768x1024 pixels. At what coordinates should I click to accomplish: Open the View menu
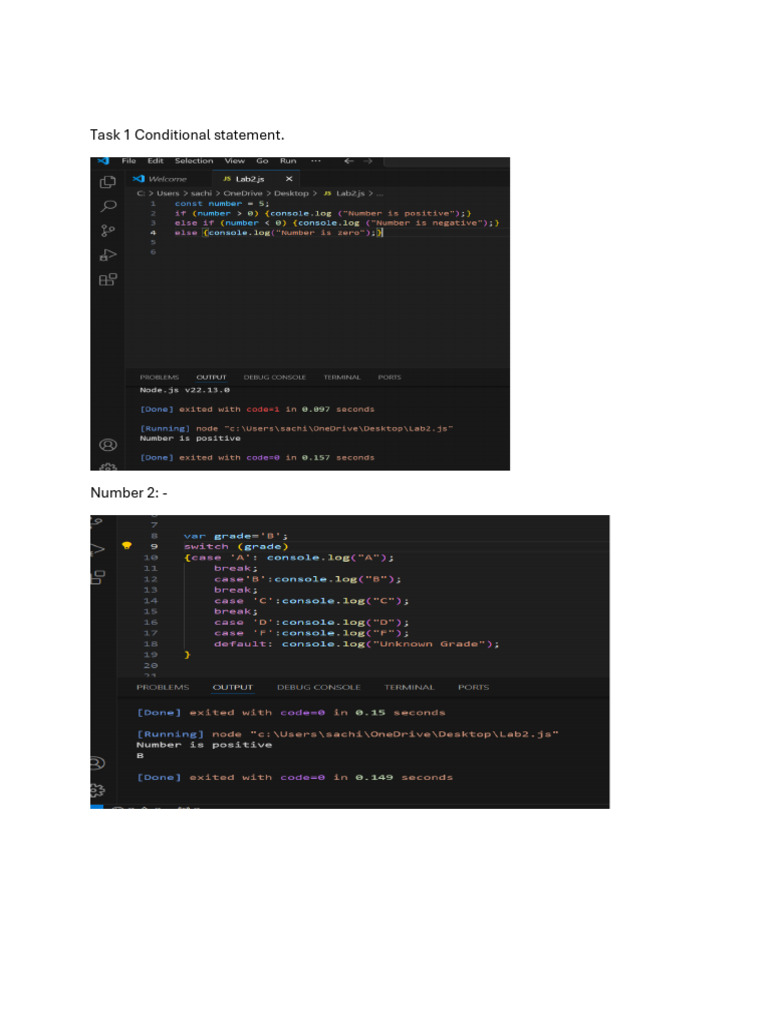[234, 161]
